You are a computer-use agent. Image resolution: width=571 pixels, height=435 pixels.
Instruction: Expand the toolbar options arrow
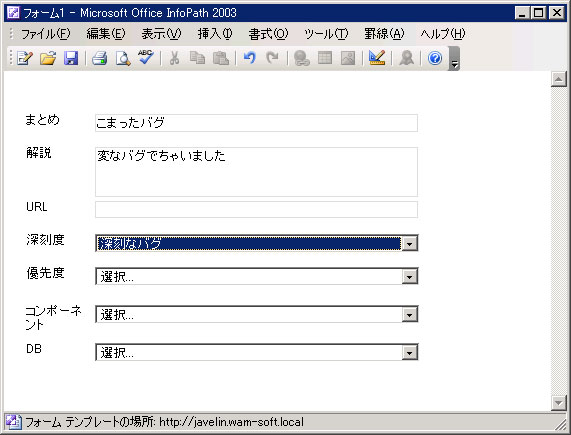[454, 58]
